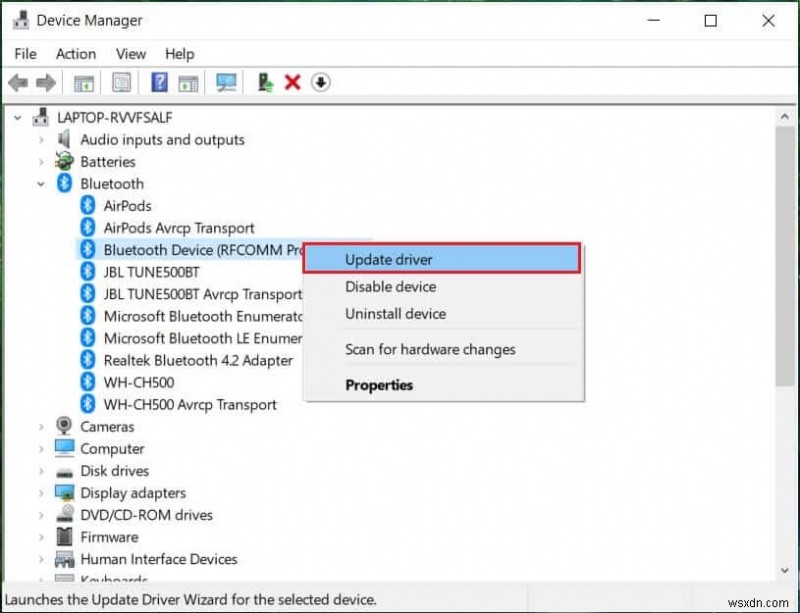Choose Uninstall device from context menu

(443, 313)
